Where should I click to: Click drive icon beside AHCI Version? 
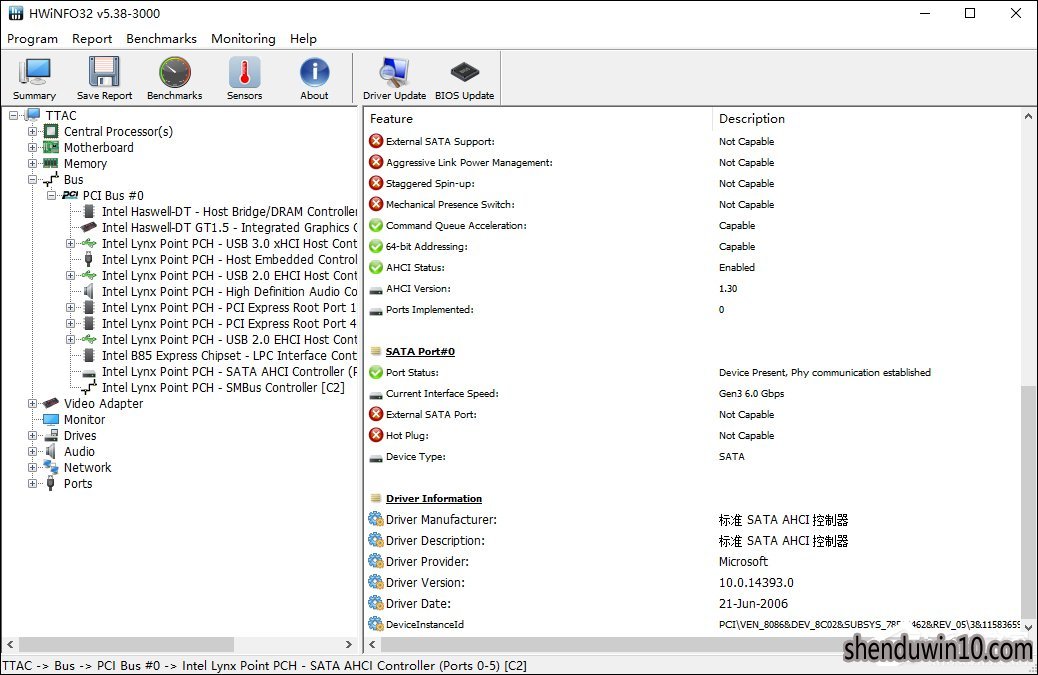tap(376, 289)
